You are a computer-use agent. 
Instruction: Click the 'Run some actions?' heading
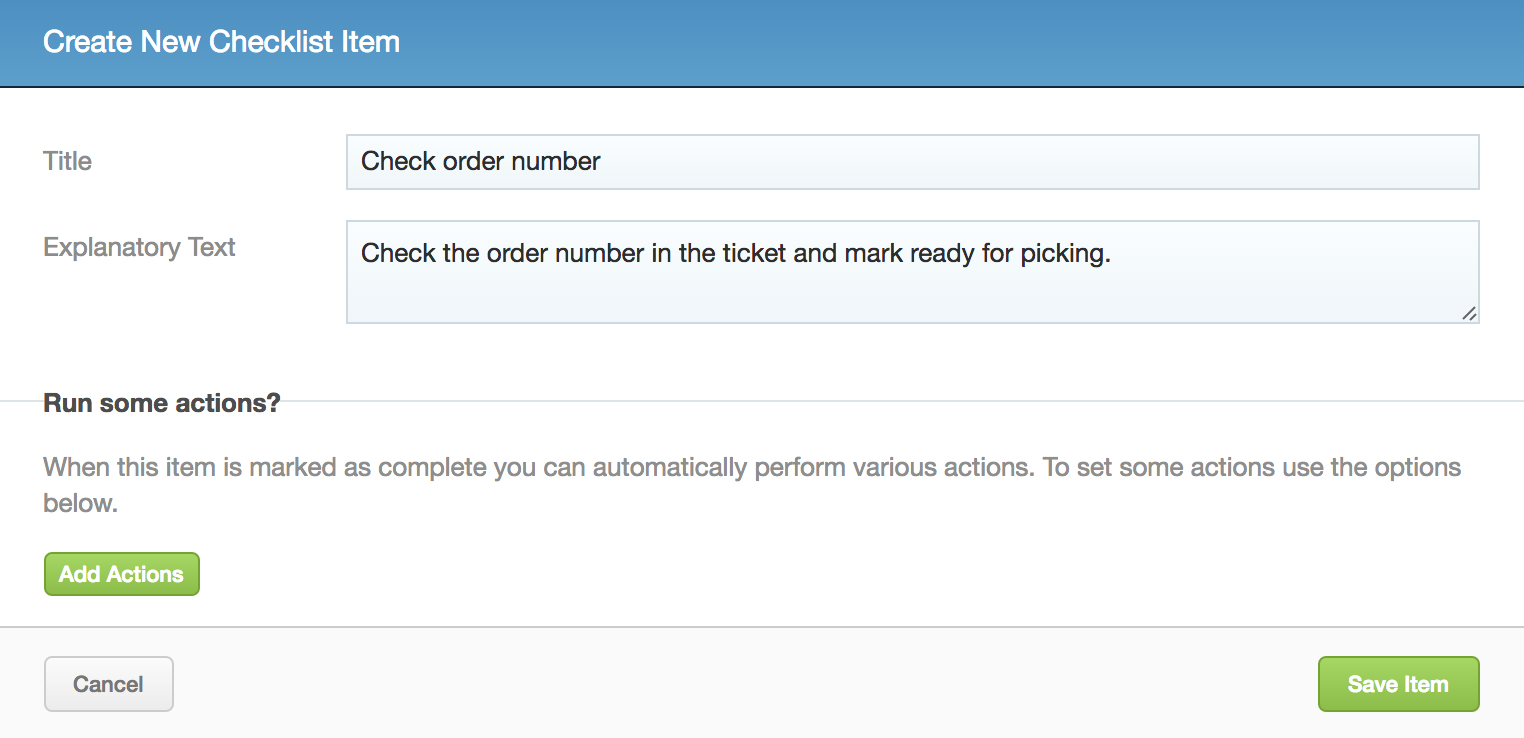162,403
